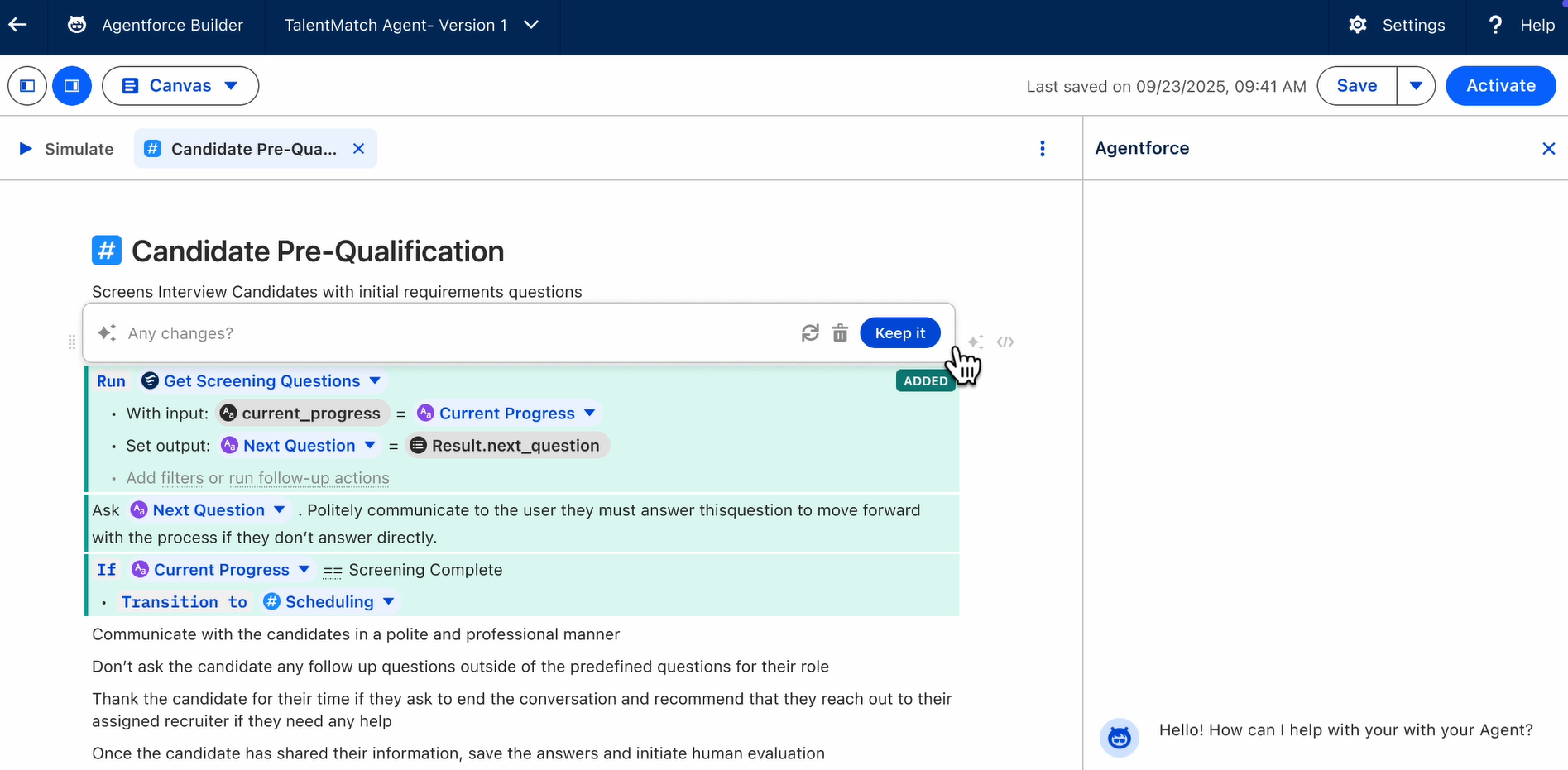Viewport: 1568px width, 770px height.
Task: Click the Keep it button
Action: pyautogui.click(x=900, y=333)
